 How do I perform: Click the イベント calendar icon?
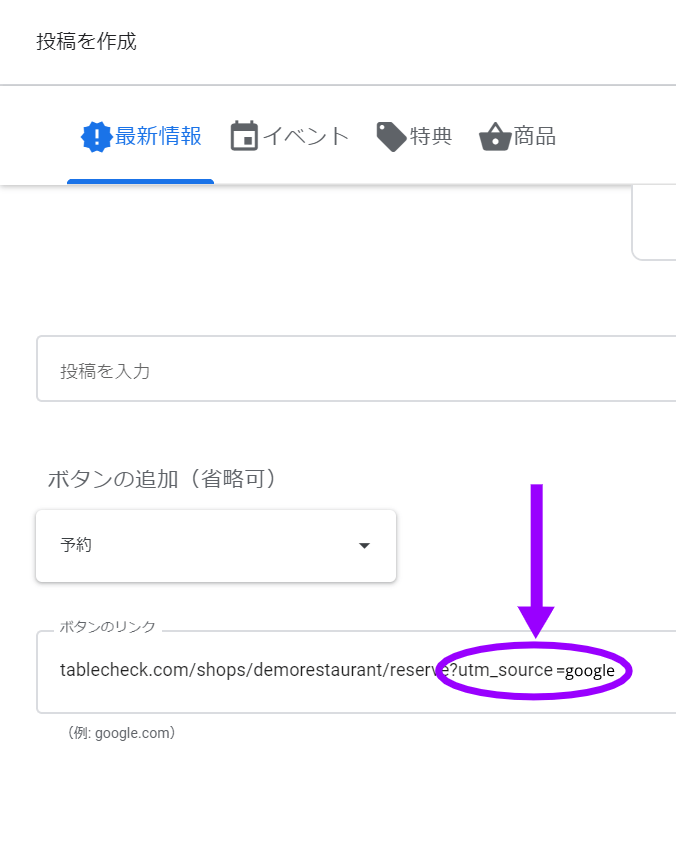[244, 137]
